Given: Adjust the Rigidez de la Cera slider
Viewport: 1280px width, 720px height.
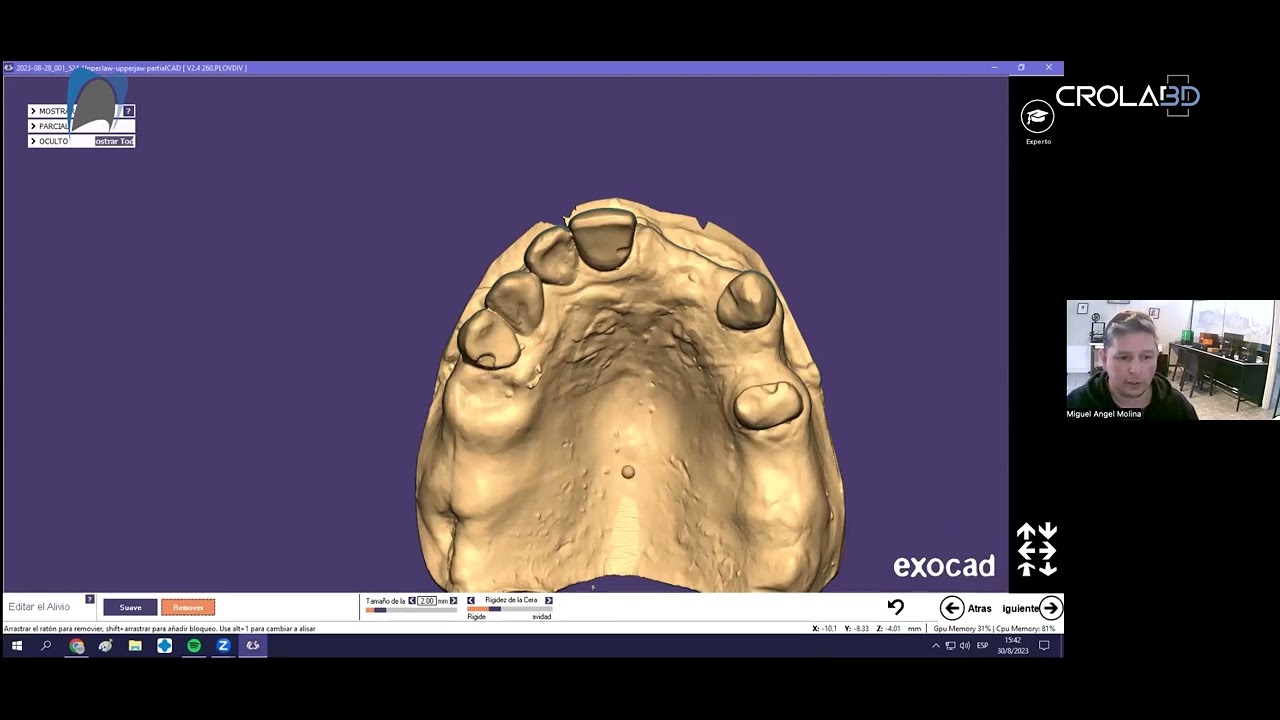Looking at the screenshot, I should click(509, 609).
